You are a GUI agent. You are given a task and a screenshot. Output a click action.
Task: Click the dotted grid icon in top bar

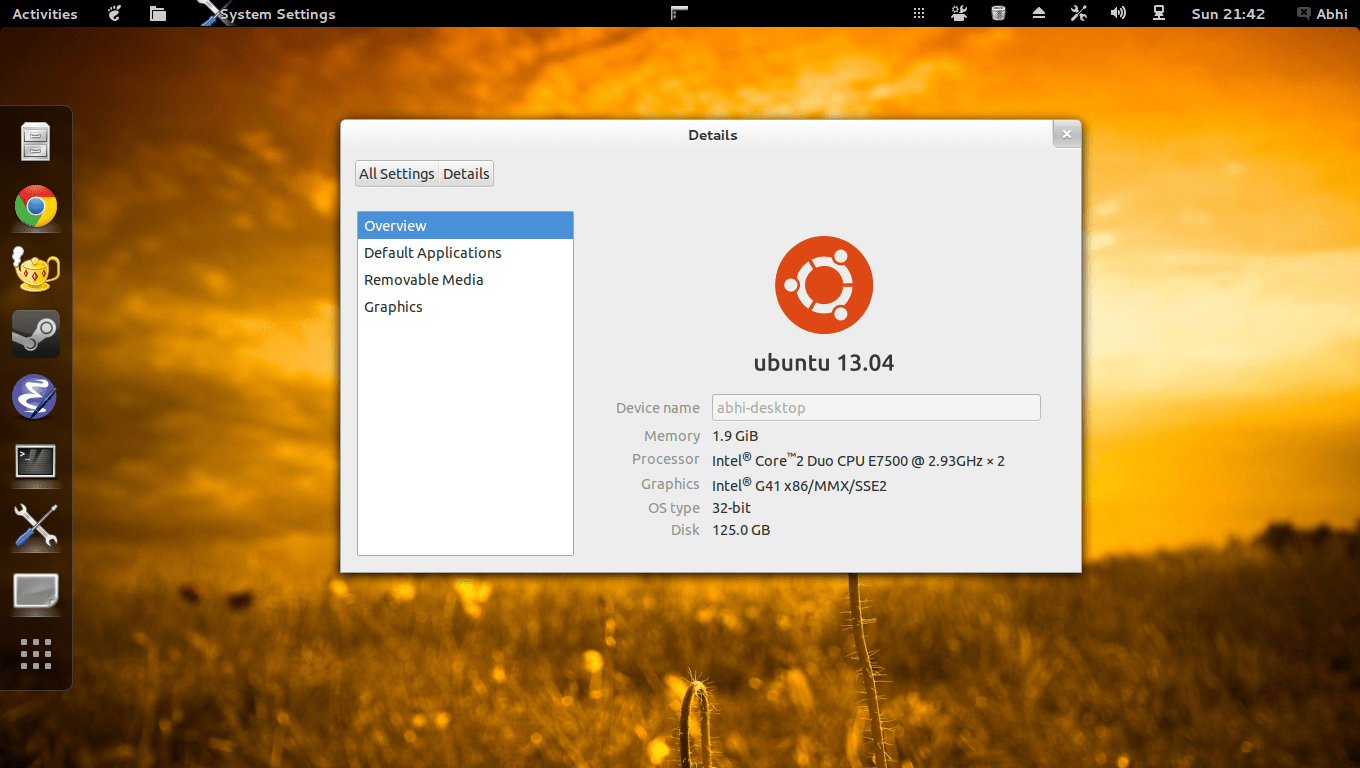click(x=919, y=14)
